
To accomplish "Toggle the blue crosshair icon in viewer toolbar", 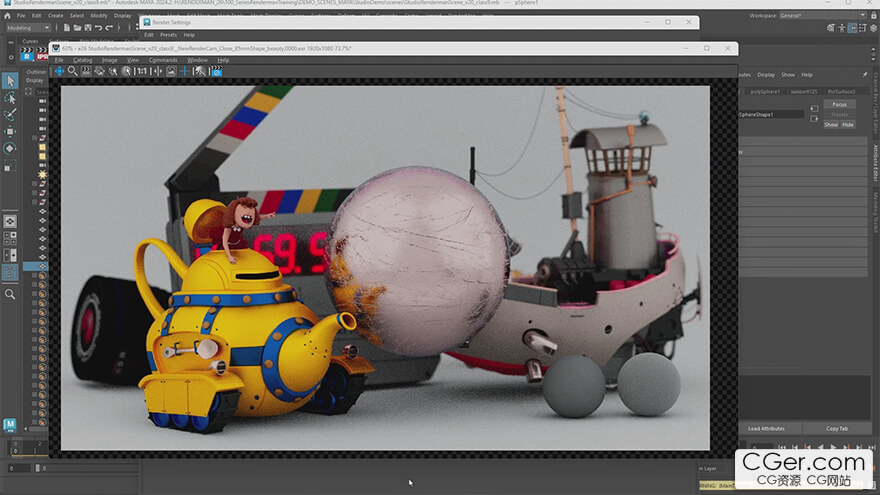I will [x=185, y=71].
